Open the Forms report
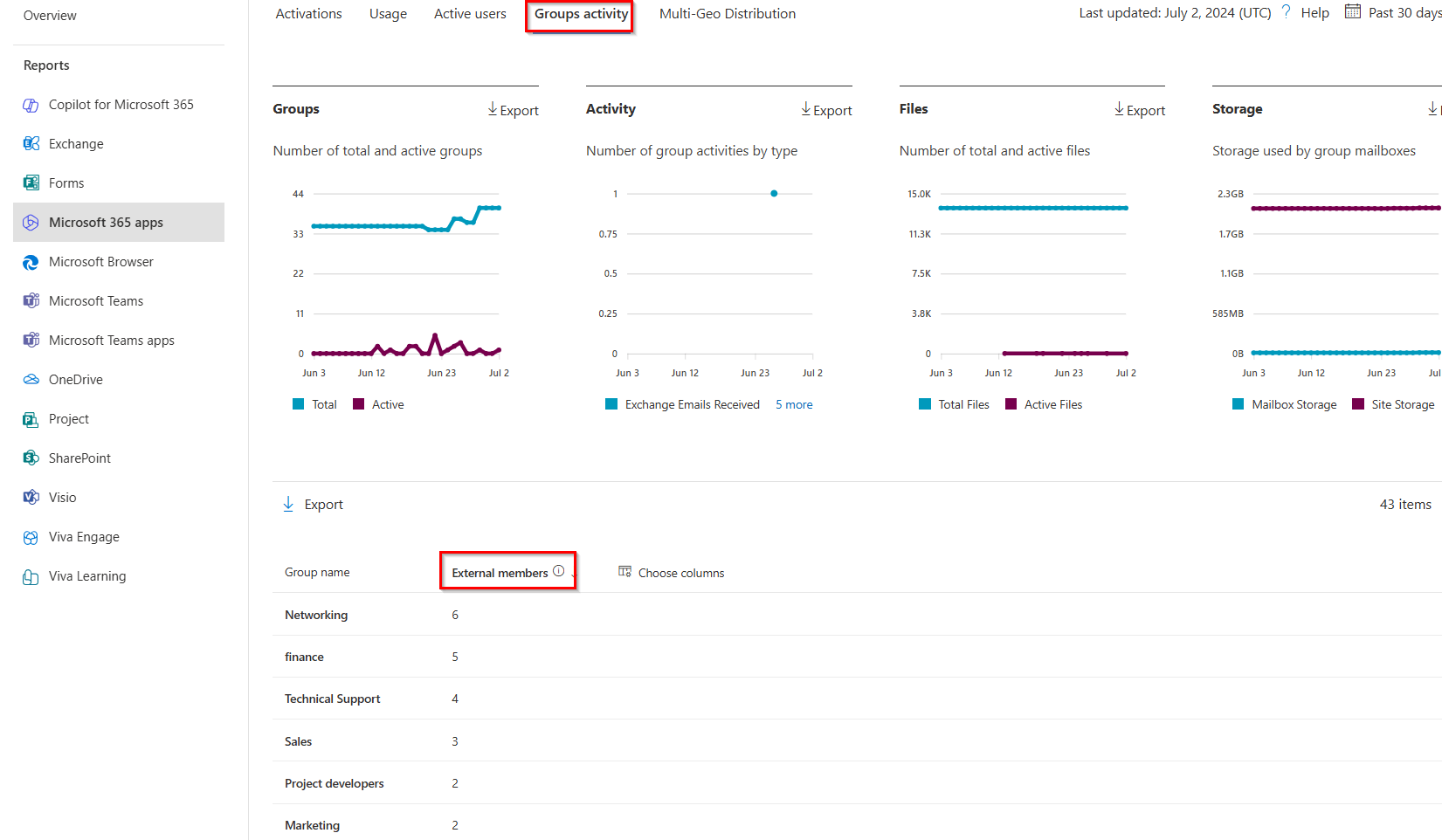 [65, 182]
